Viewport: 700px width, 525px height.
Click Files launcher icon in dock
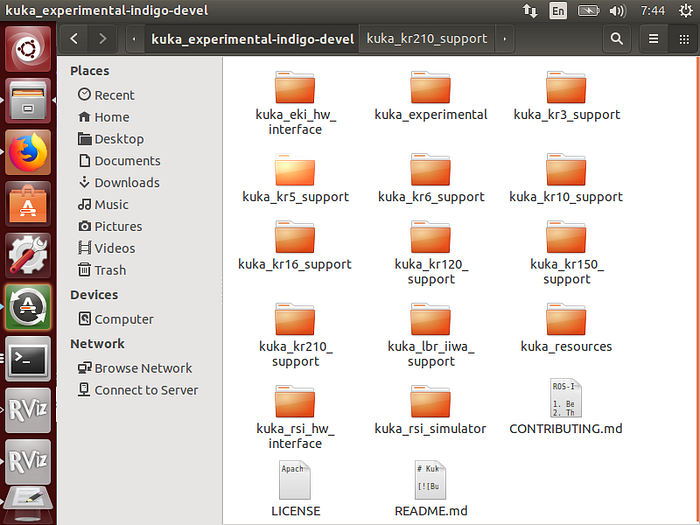point(28,100)
